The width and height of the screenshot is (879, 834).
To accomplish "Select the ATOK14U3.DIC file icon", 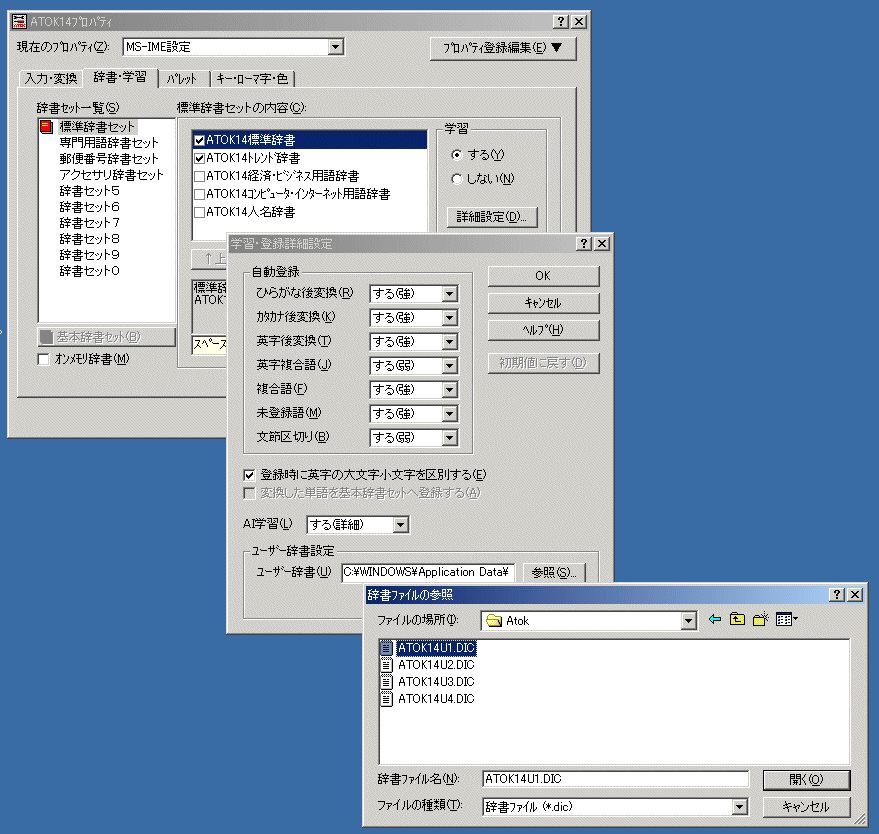I will click(386, 682).
